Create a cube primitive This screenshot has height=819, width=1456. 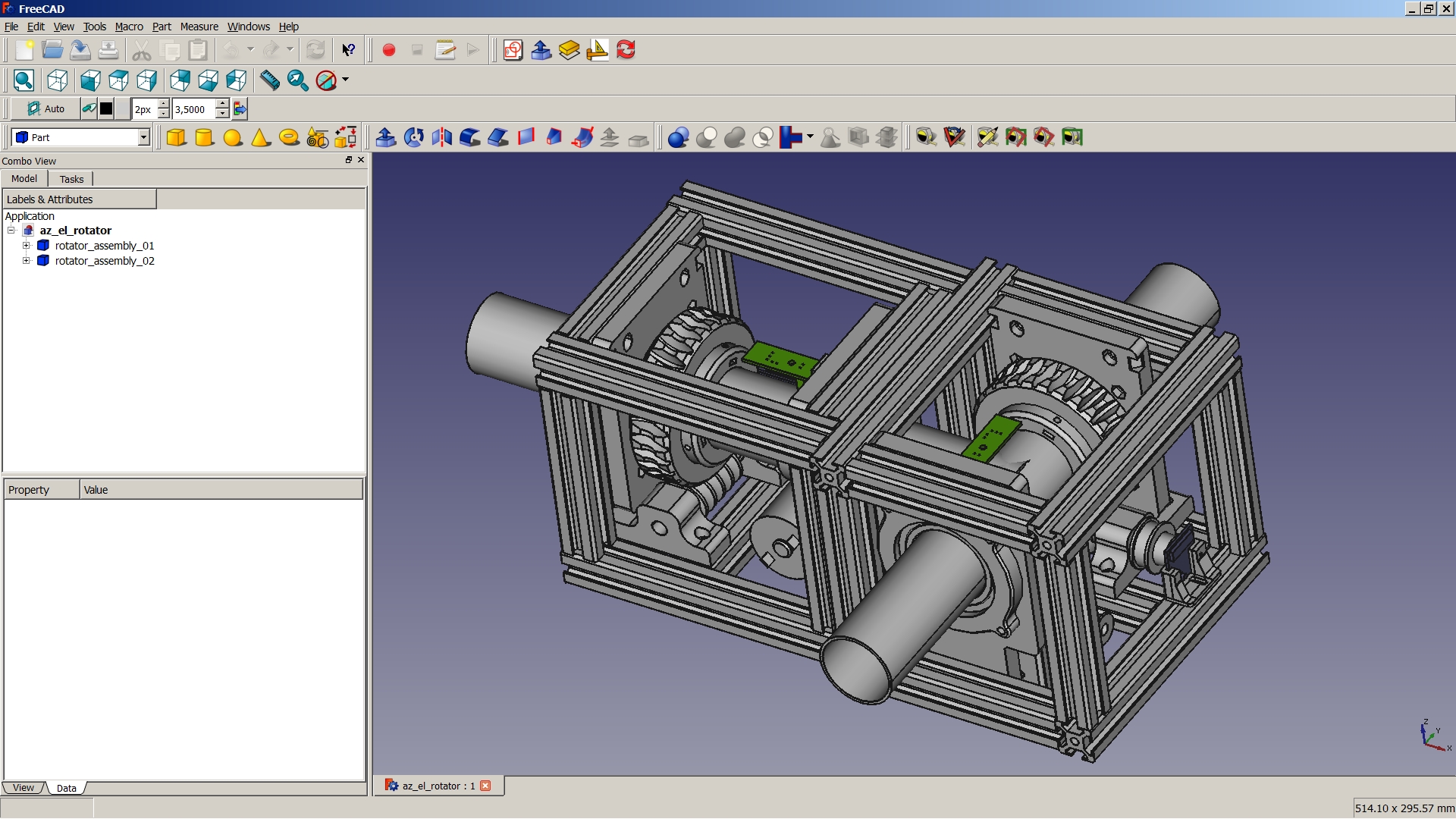click(176, 137)
